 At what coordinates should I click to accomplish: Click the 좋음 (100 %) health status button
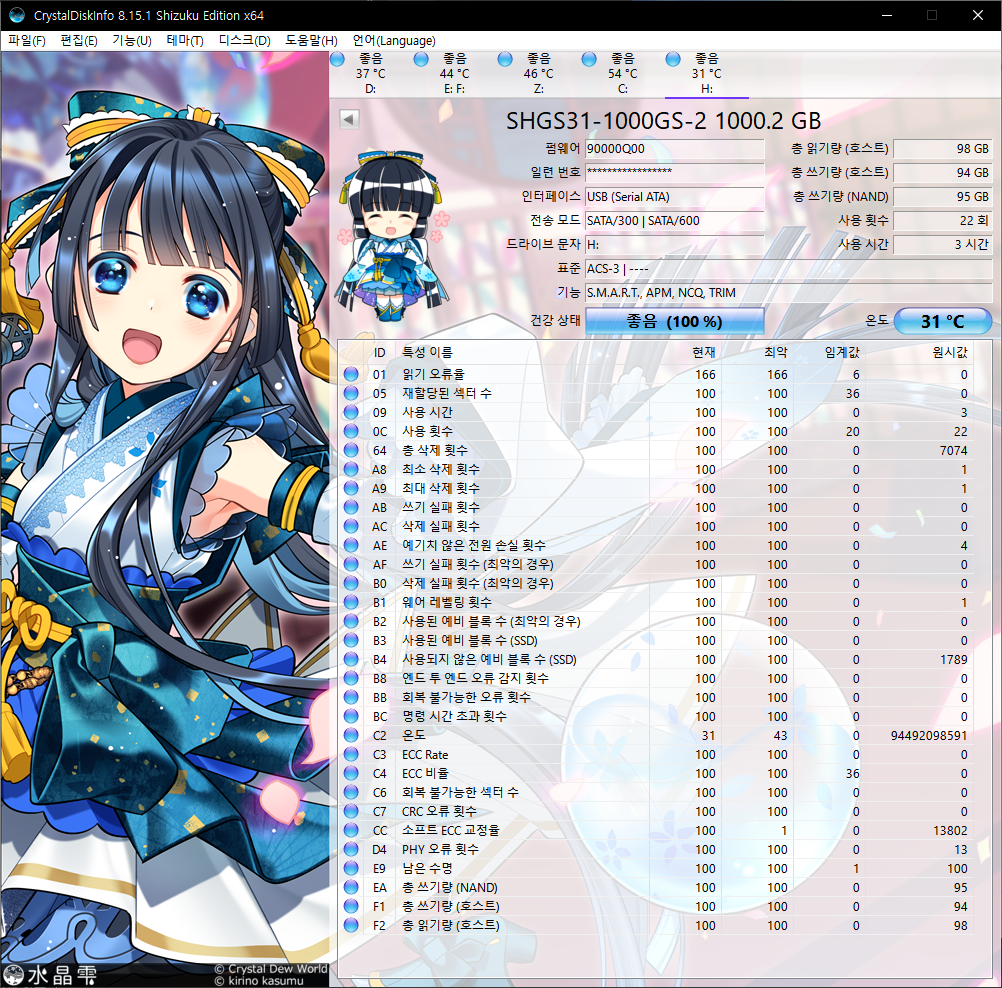[674, 321]
